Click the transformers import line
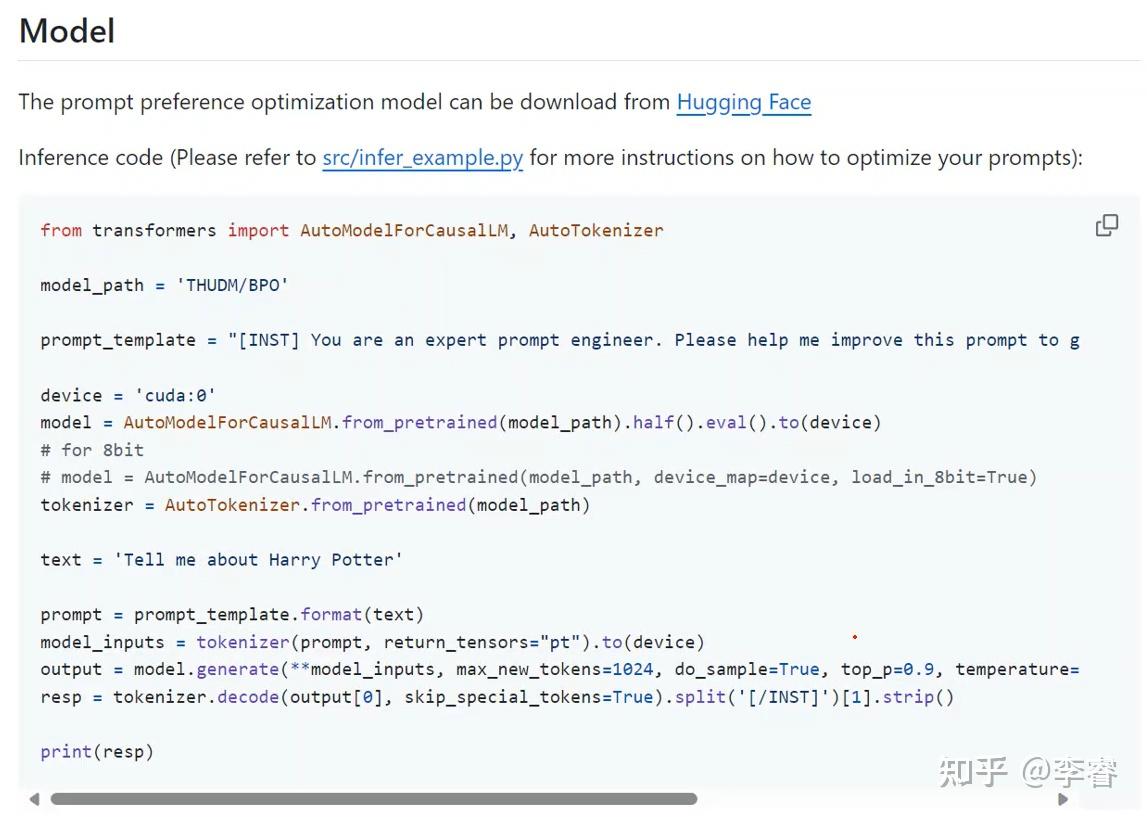This screenshot has width=1147, height=818. pyautogui.click(x=351, y=230)
